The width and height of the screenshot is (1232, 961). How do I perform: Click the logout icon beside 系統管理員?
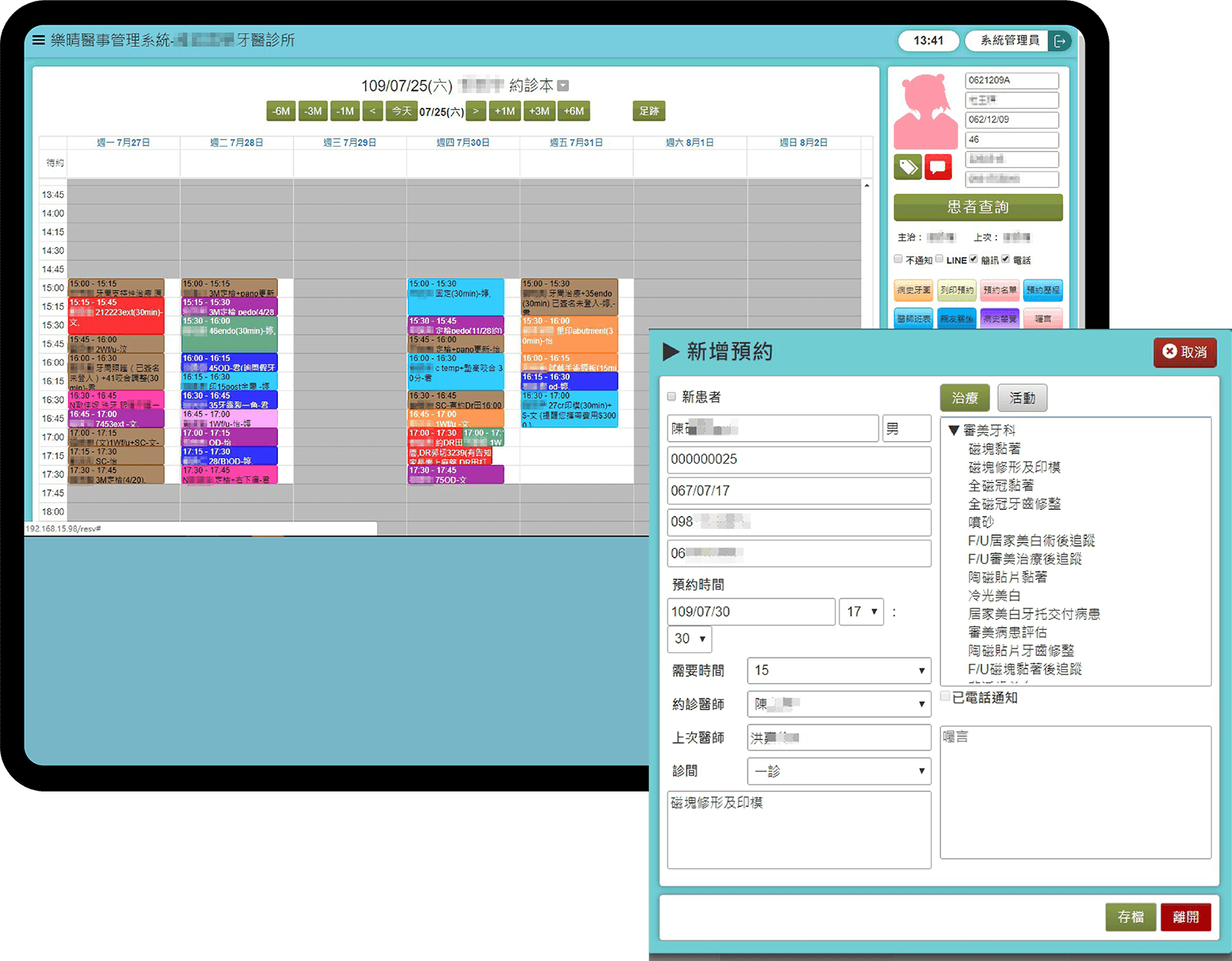click(1060, 41)
